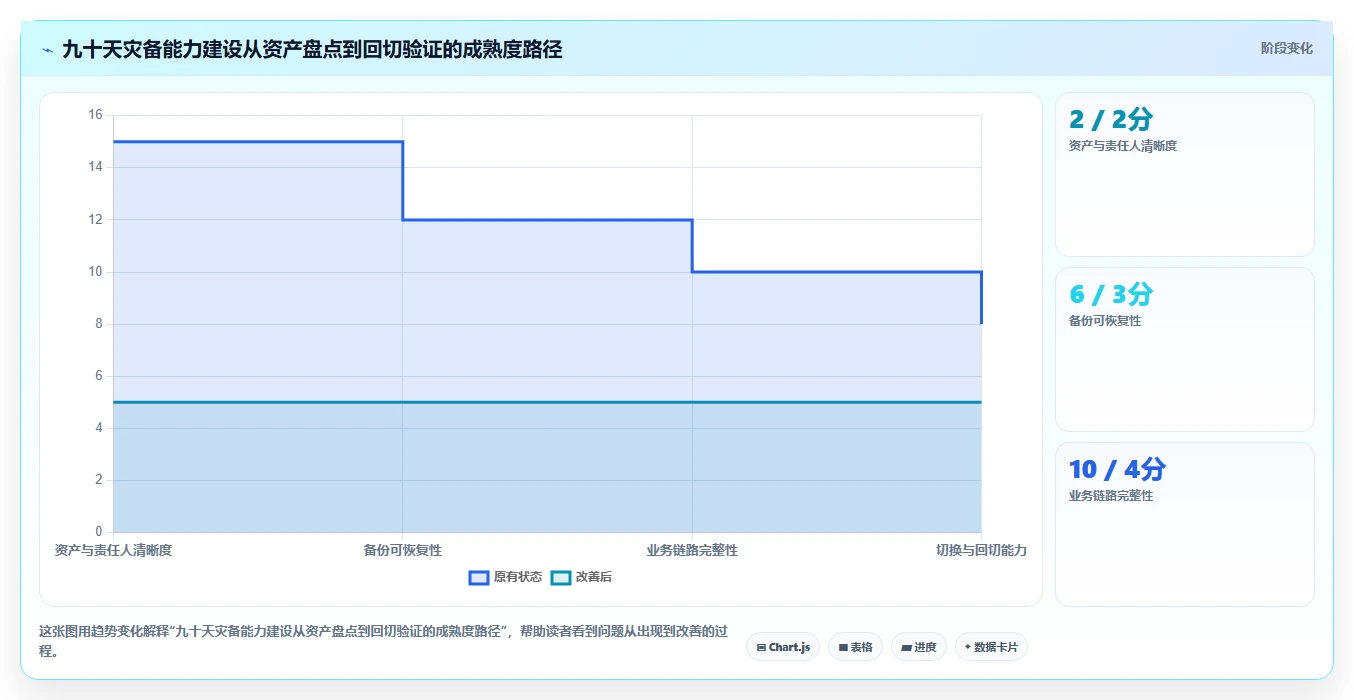Open the 10 / 4分 data card
Viewport: 1354px width, 700px height.
(x=1184, y=524)
